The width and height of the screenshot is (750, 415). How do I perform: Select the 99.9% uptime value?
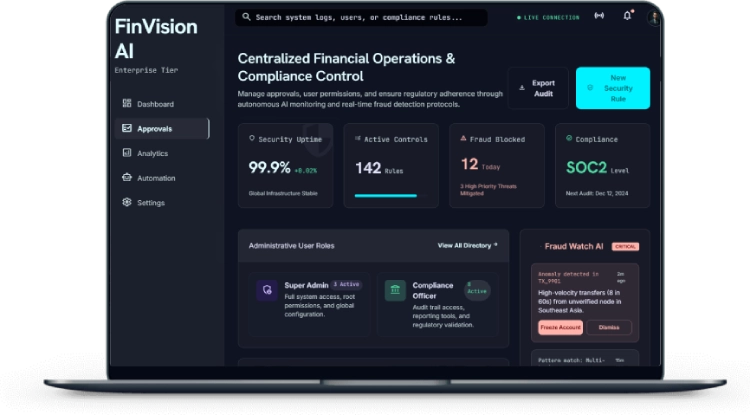click(269, 168)
